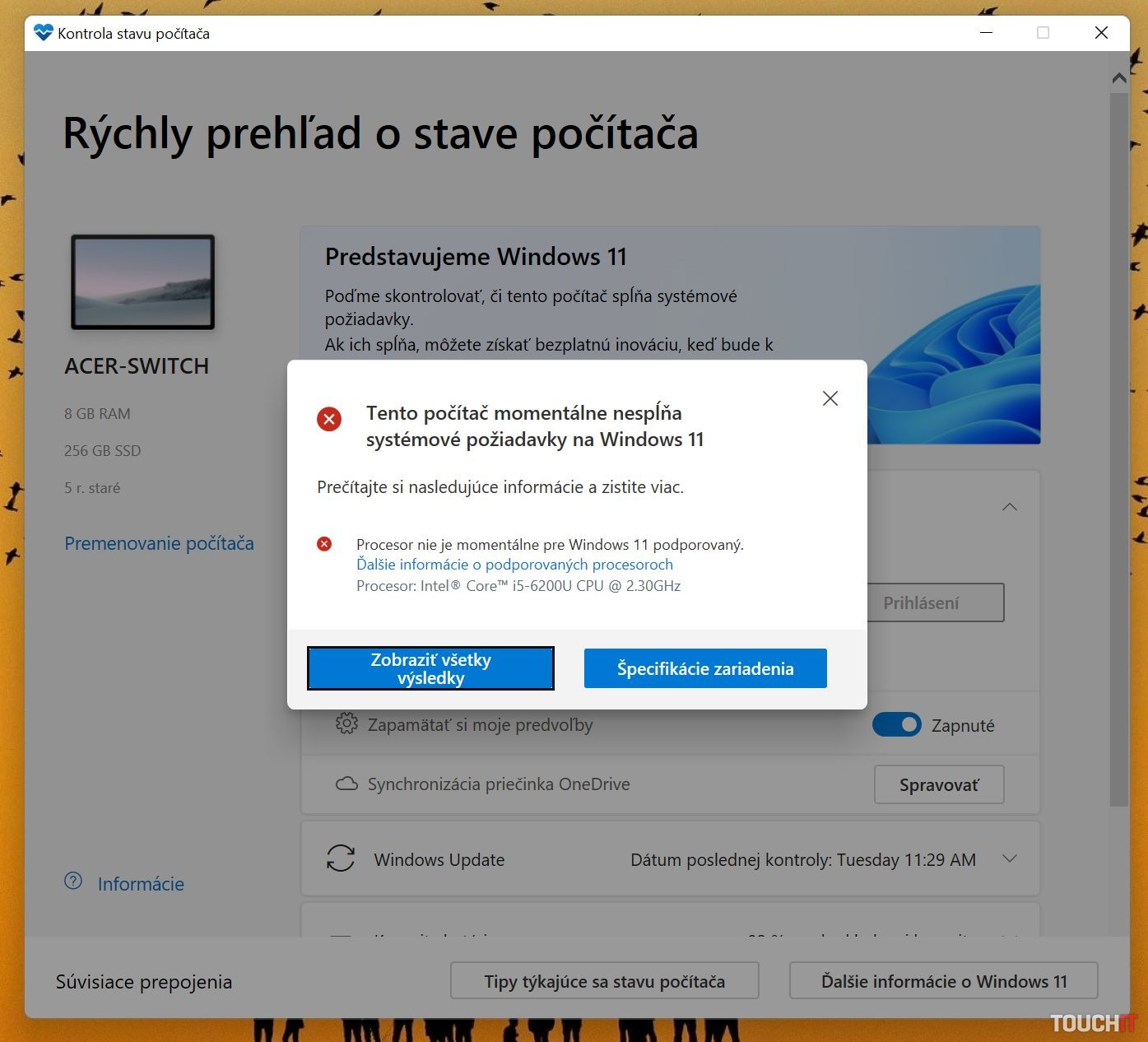Image resolution: width=1148 pixels, height=1042 pixels.
Task: Open Ďalšie informácie o Windows 11
Action: [944, 981]
